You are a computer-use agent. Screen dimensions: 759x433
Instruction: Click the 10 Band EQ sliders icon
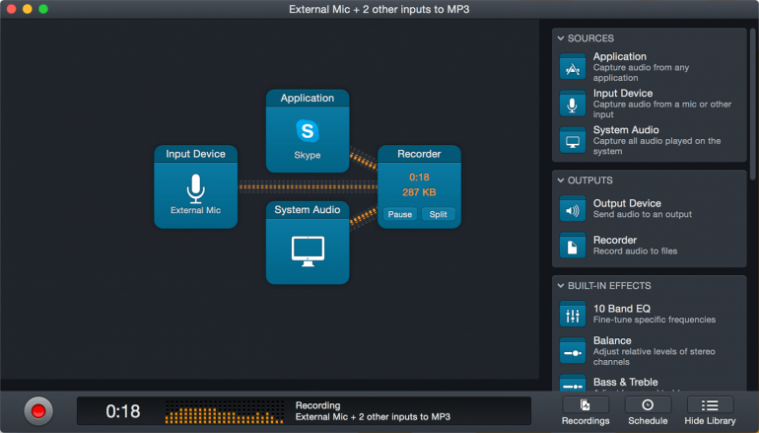573,314
